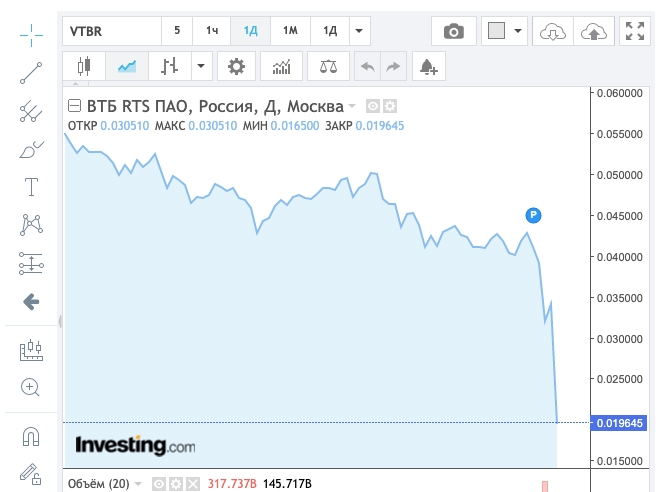This screenshot has height=492, width=671.
Task: Switch to the 1ч timeframe
Action: pyautogui.click(x=212, y=31)
